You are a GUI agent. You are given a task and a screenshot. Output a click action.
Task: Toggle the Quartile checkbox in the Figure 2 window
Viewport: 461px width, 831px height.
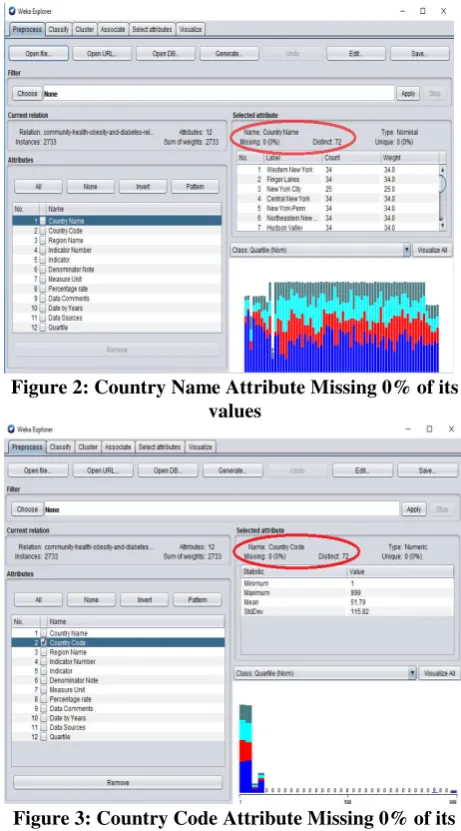click(x=43, y=328)
